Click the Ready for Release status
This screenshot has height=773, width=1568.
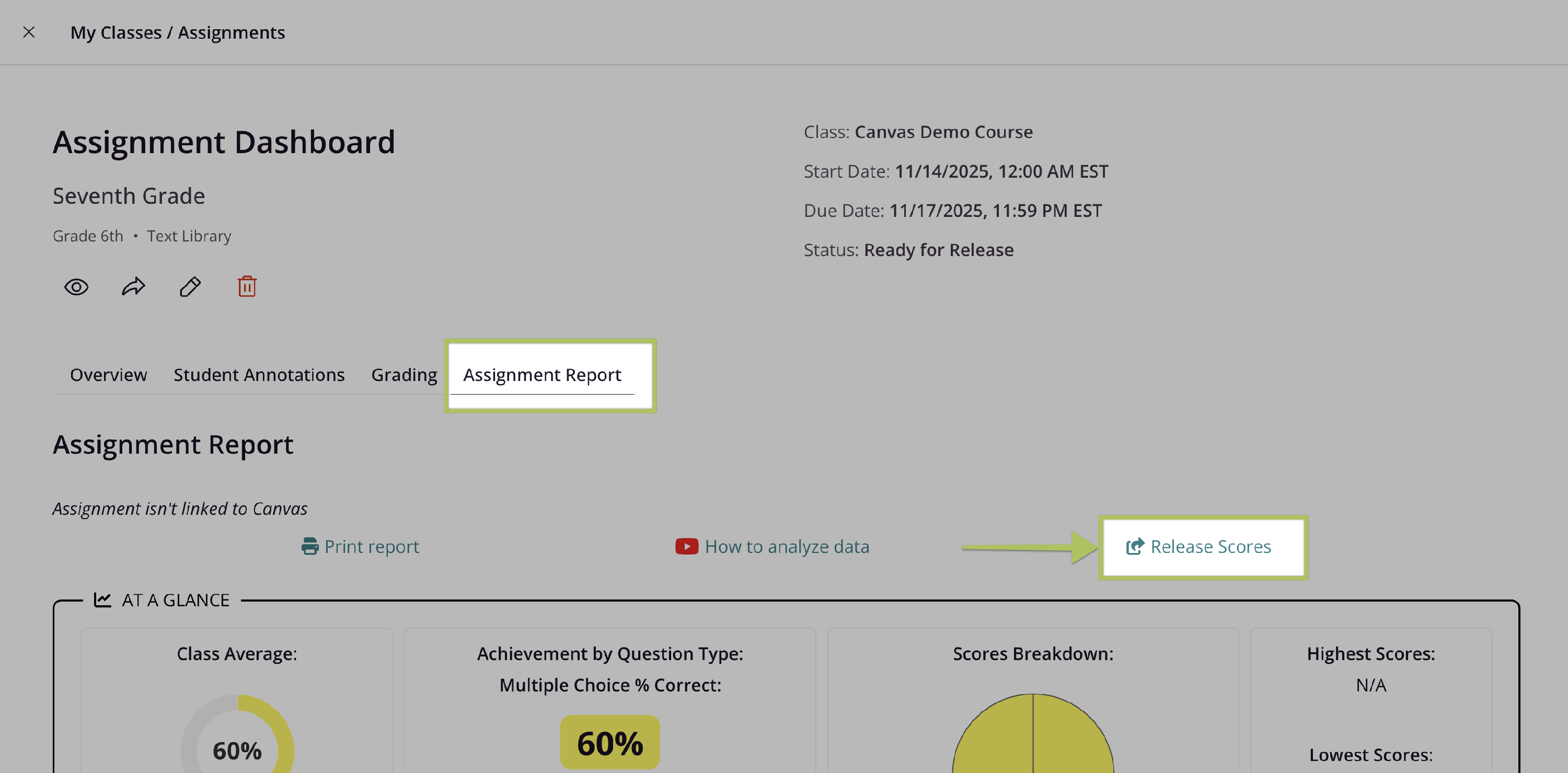(x=939, y=249)
